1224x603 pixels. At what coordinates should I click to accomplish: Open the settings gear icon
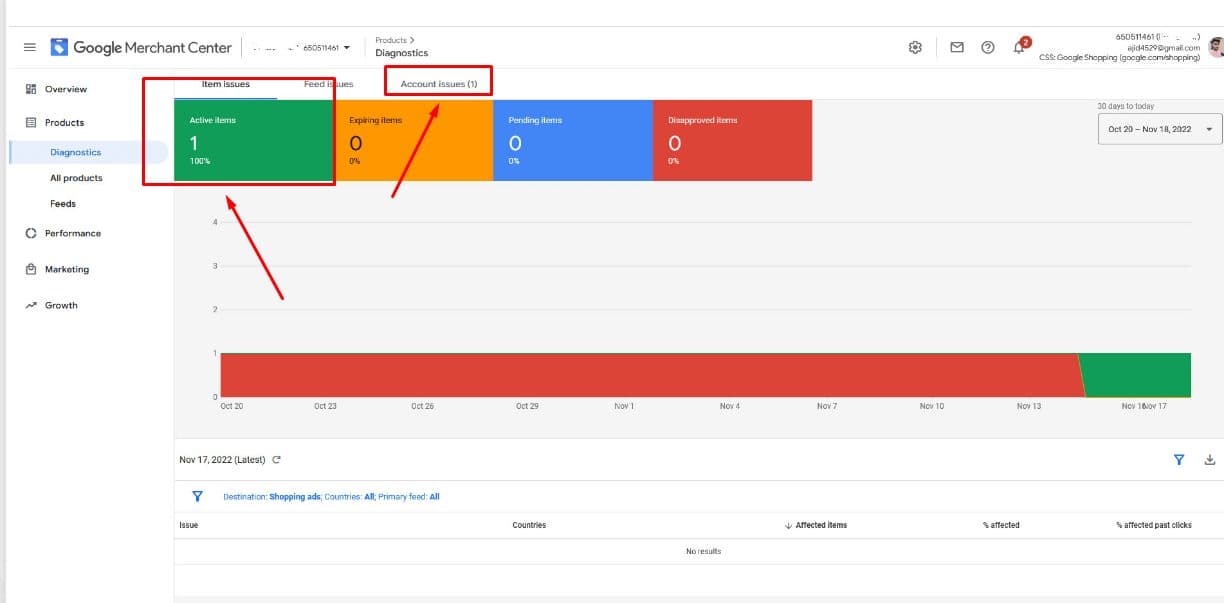915,47
